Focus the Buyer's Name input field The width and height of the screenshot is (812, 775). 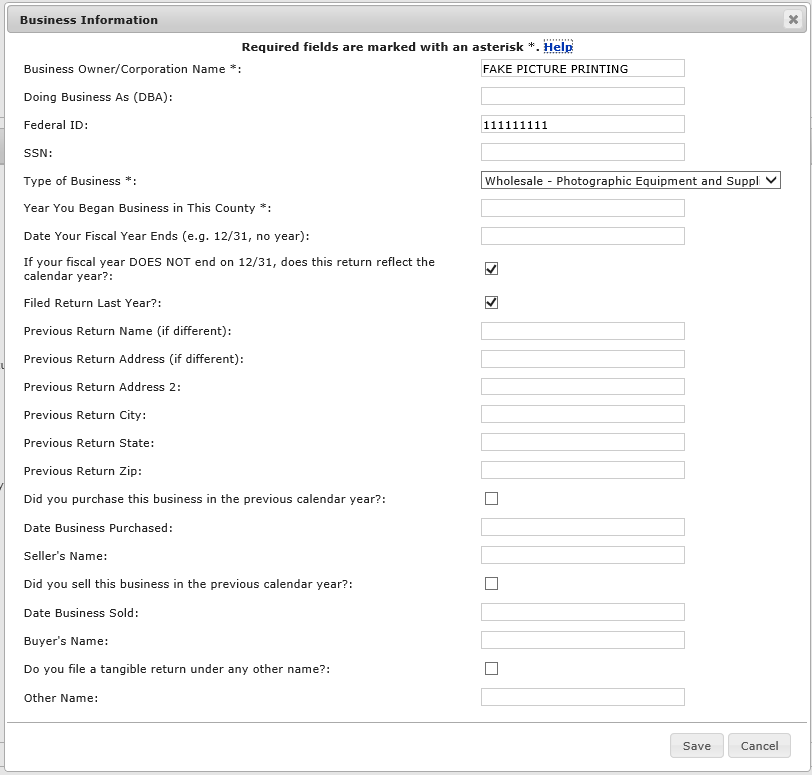582,640
